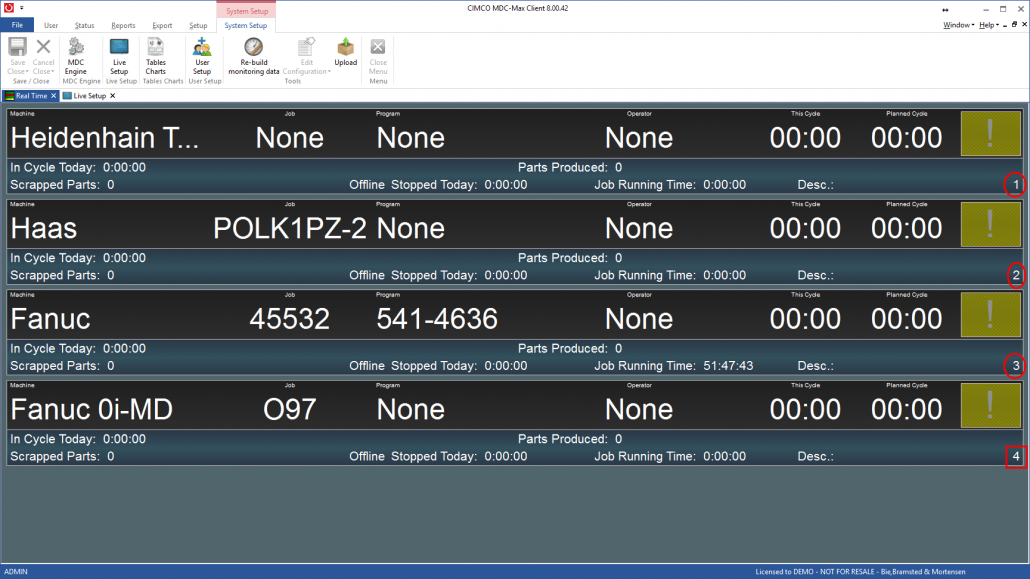Click the Haas job POLK1PZ-2

(289, 229)
